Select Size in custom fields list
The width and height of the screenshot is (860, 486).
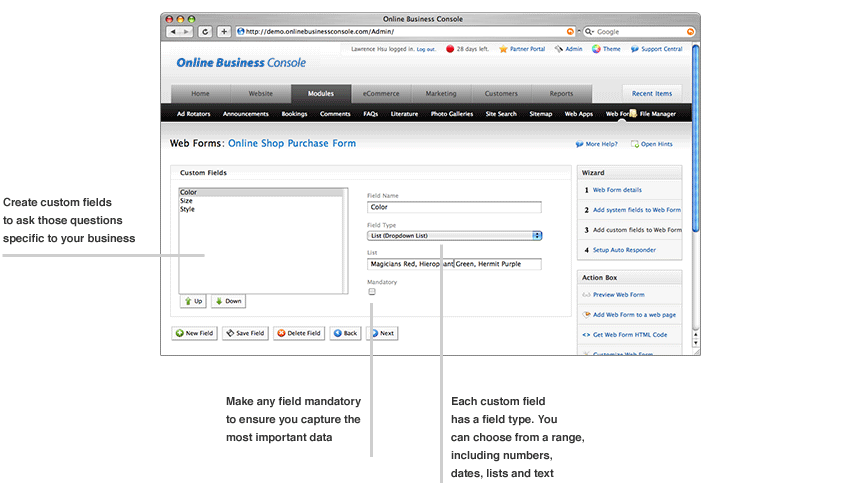point(186,201)
